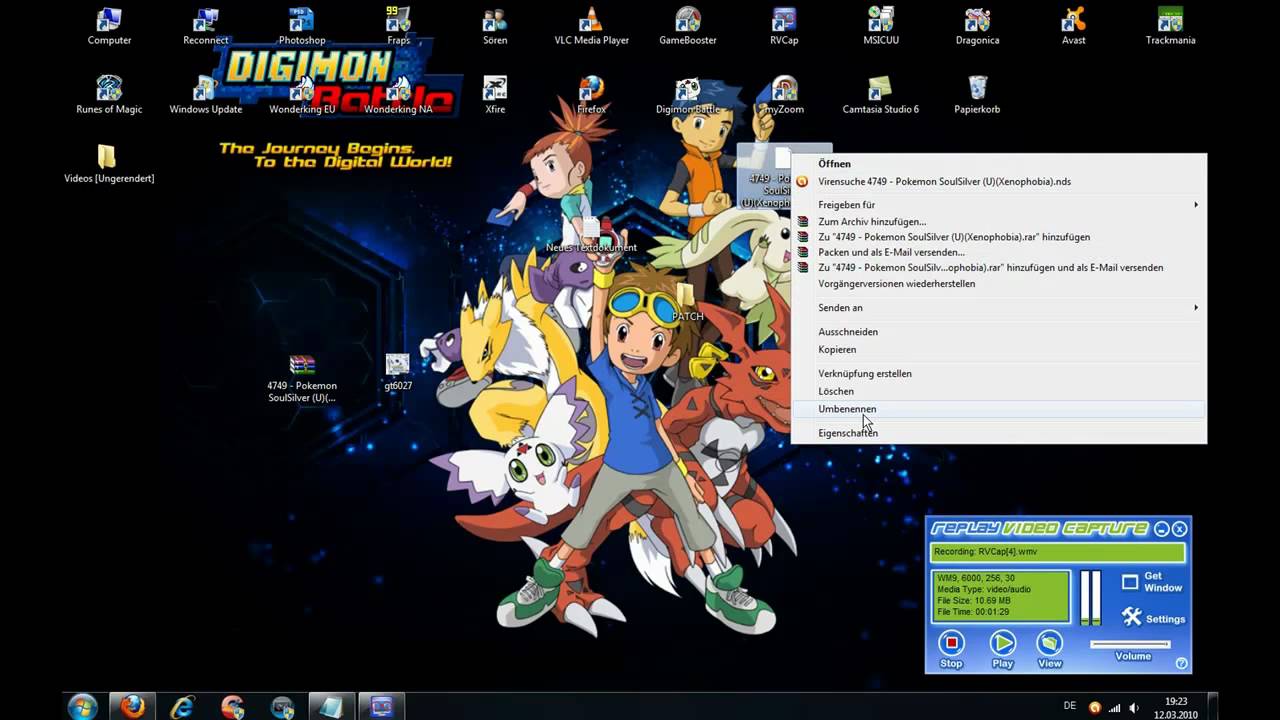Image resolution: width=1280 pixels, height=720 pixels.
Task: Select the PATCH folder on desktop
Action: pyautogui.click(x=687, y=303)
